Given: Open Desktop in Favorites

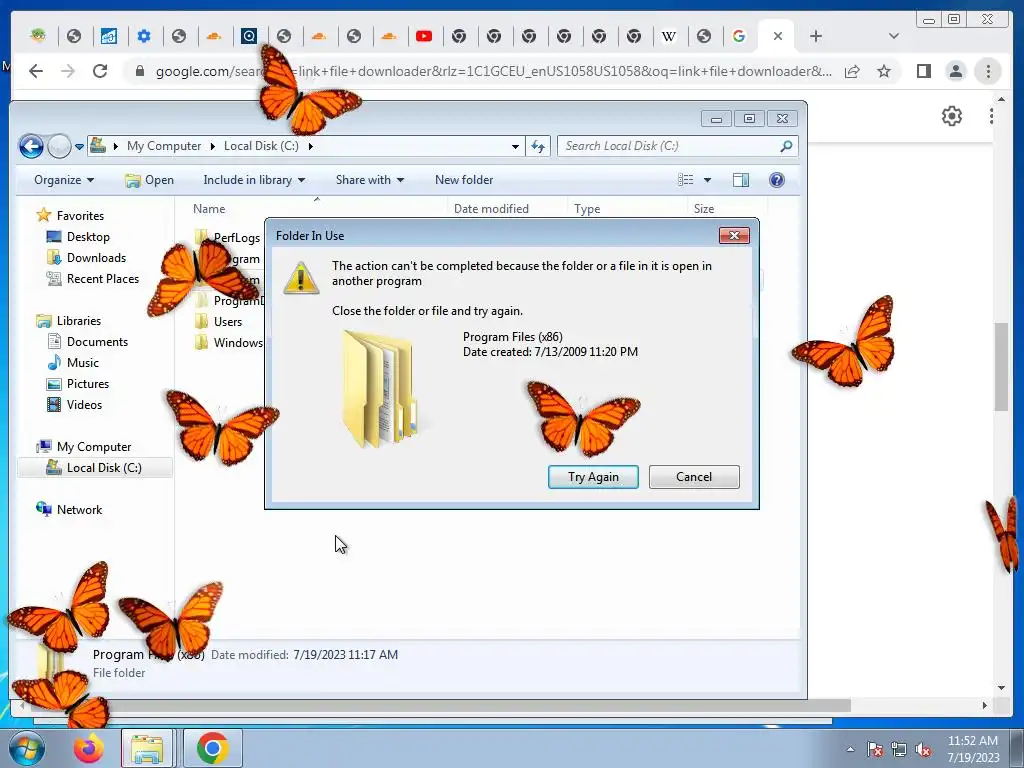Looking at the screenshot, I should [78, 237].
